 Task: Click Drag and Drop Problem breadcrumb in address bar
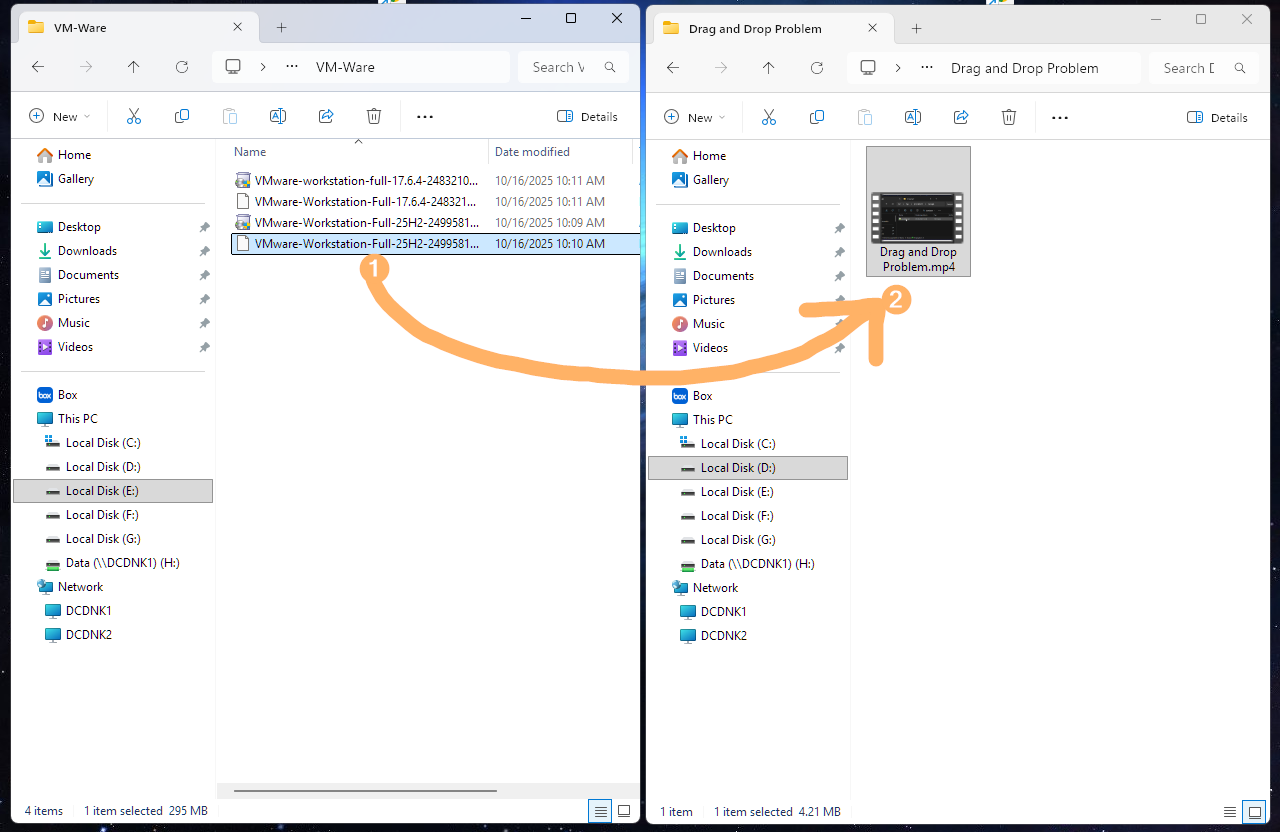pyautogui.click(x=1024, y=68)
